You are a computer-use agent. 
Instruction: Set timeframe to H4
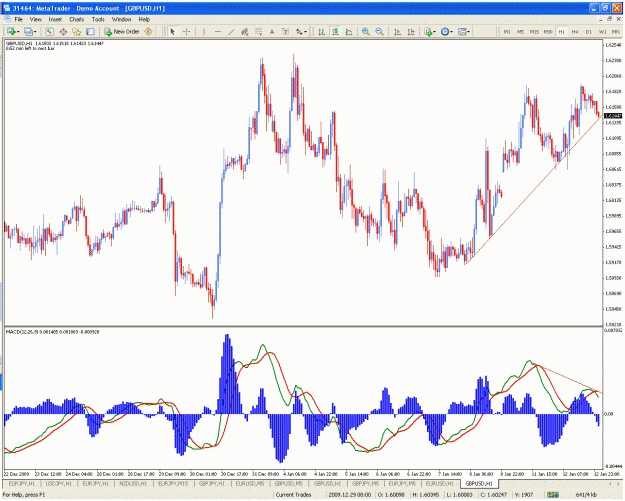click(x=575, y=31)
